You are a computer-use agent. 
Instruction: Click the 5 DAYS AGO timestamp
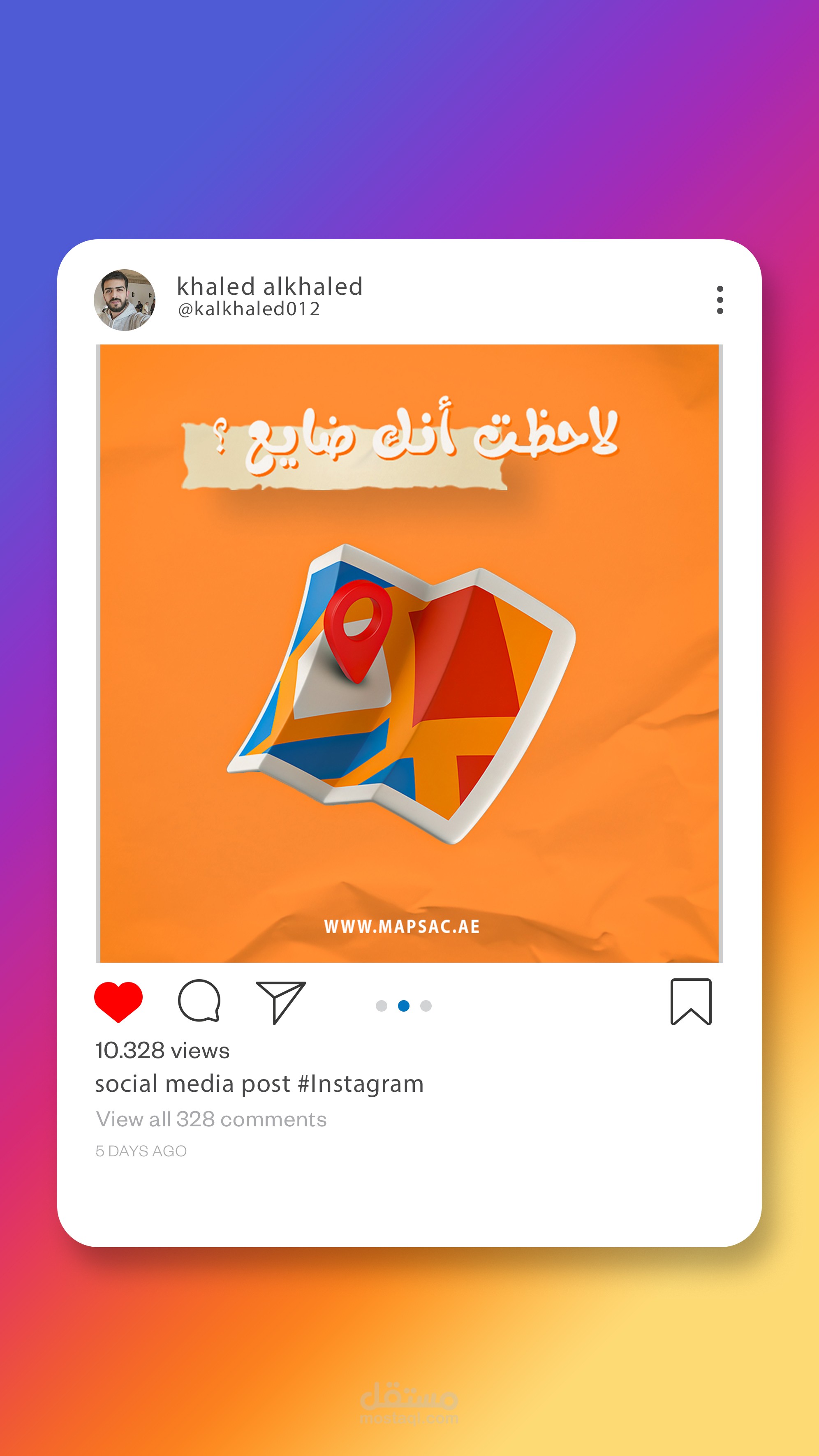[141, 1151]
